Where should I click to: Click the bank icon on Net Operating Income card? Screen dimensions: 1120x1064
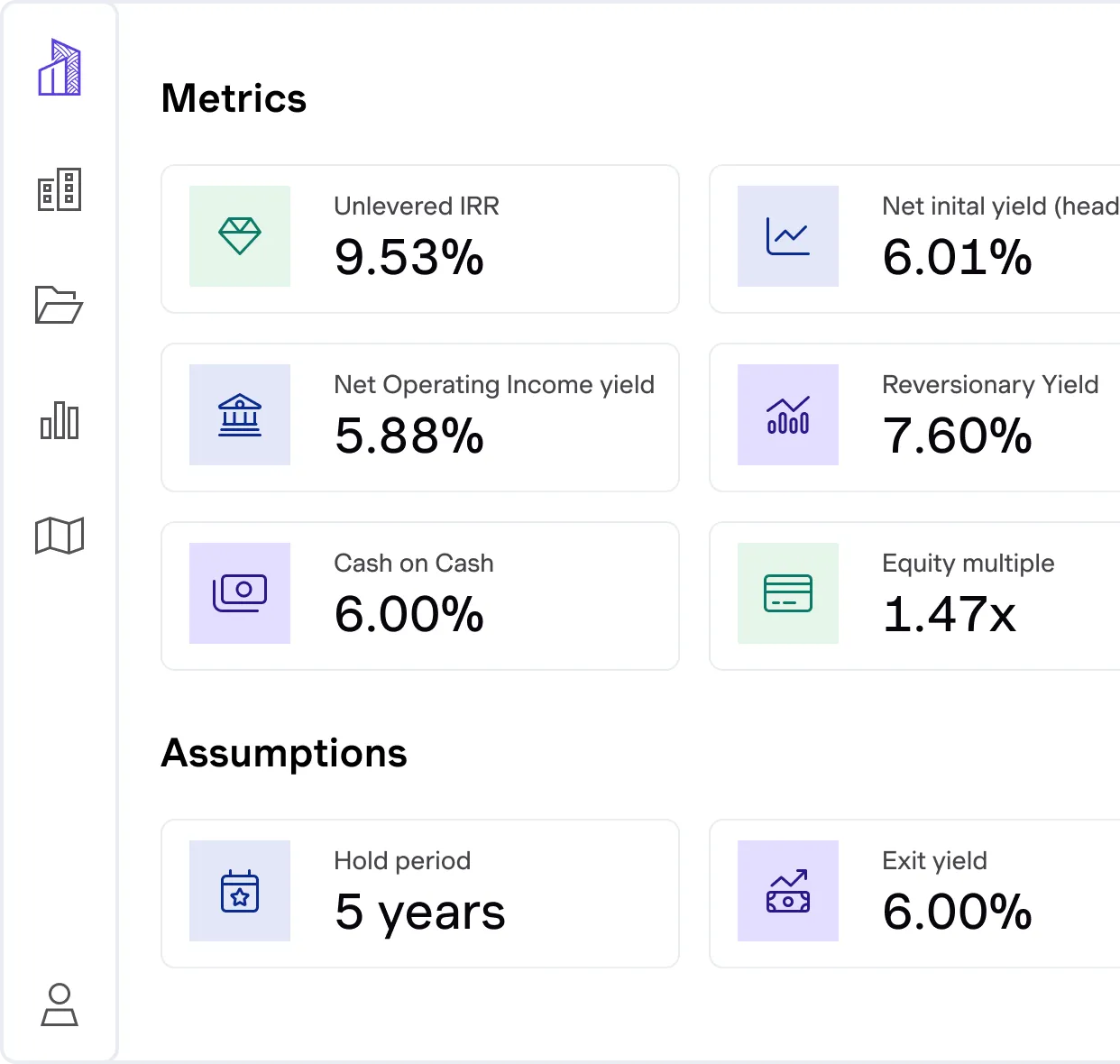240,415
